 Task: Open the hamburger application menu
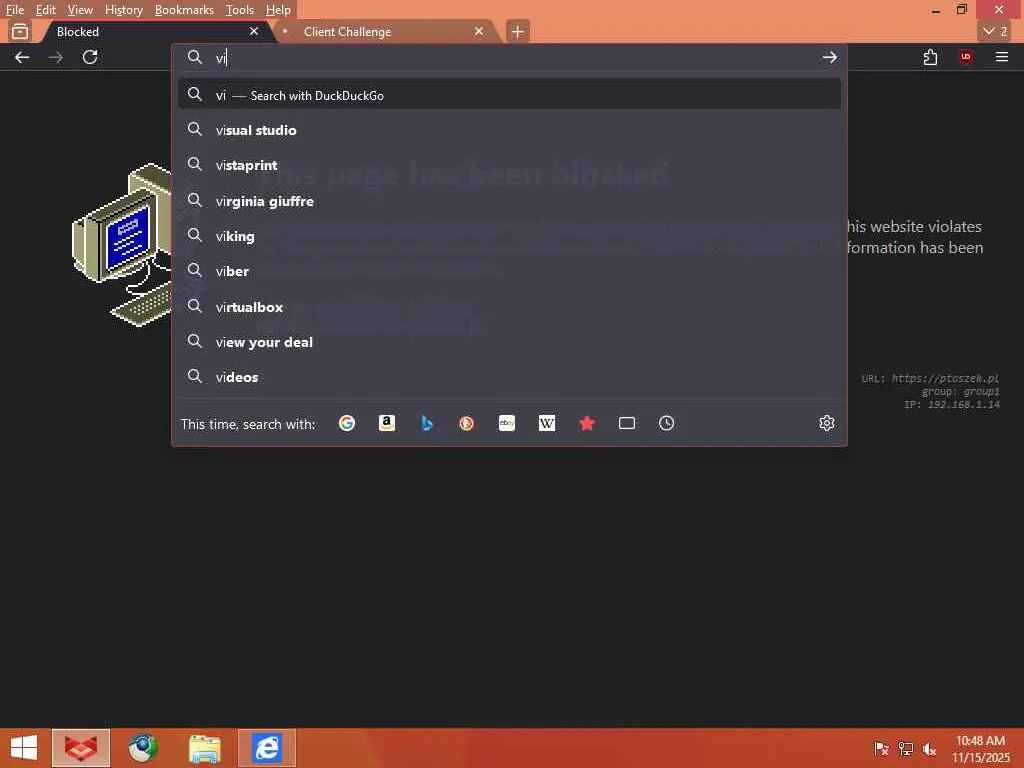pyautogui.click(x=1002, y=57)
